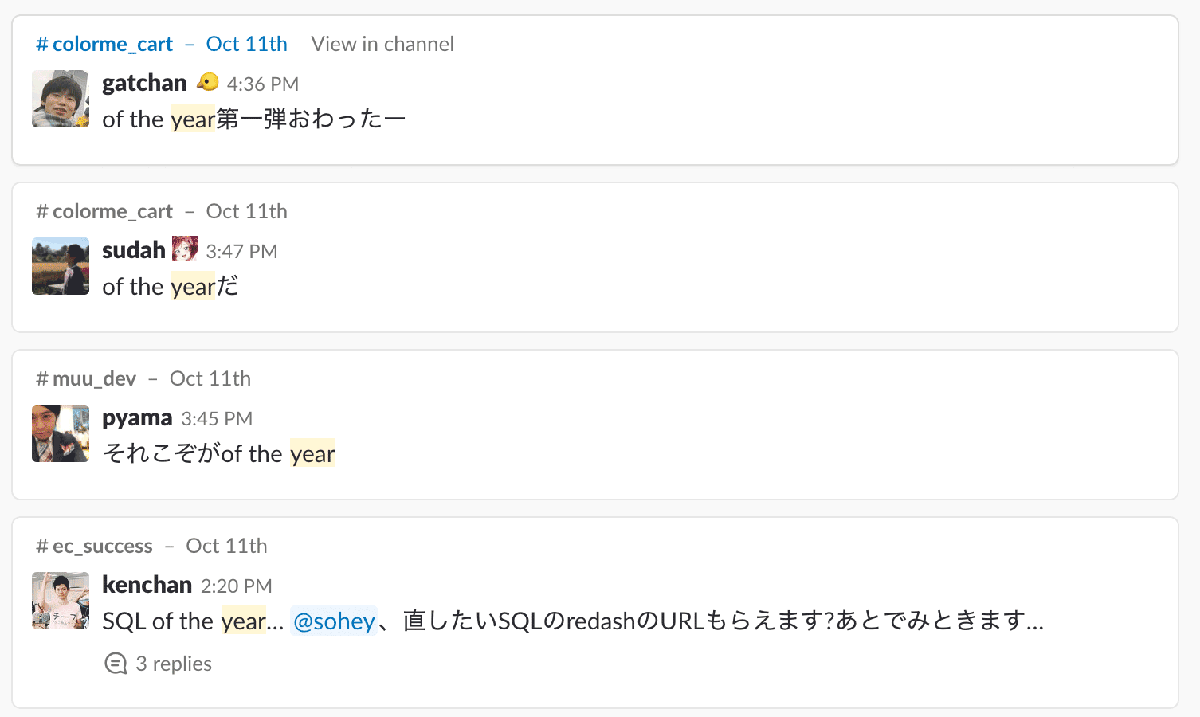The width and height of the screenshot is (1200, 717).
Task: Open pyama's profile avatar
Action: (x=61, y=433)
